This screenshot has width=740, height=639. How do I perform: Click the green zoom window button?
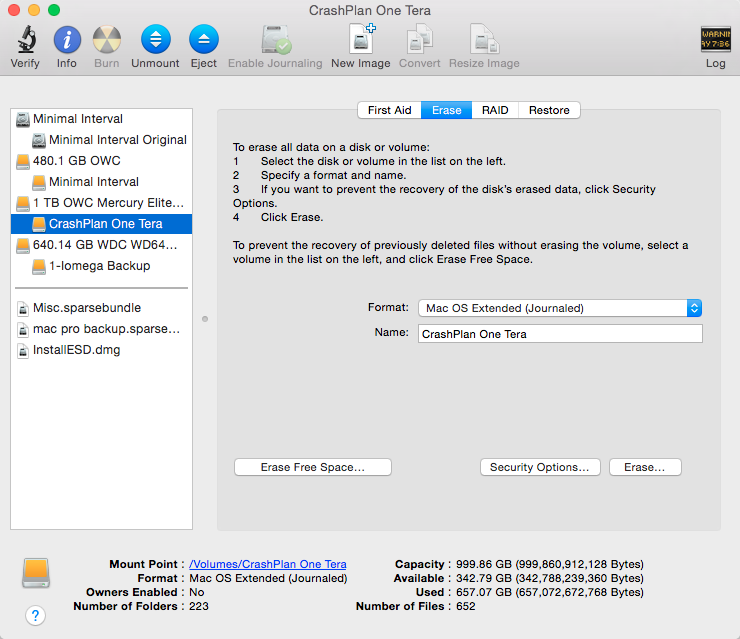[x=54, y=10]
